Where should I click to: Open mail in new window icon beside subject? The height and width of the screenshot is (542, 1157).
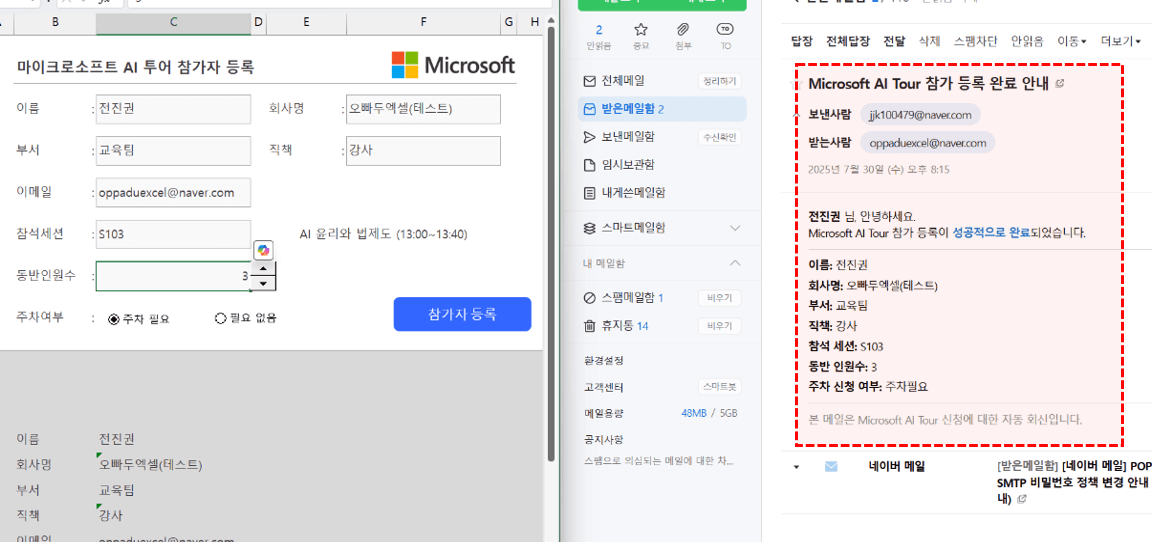(1060, 84)
